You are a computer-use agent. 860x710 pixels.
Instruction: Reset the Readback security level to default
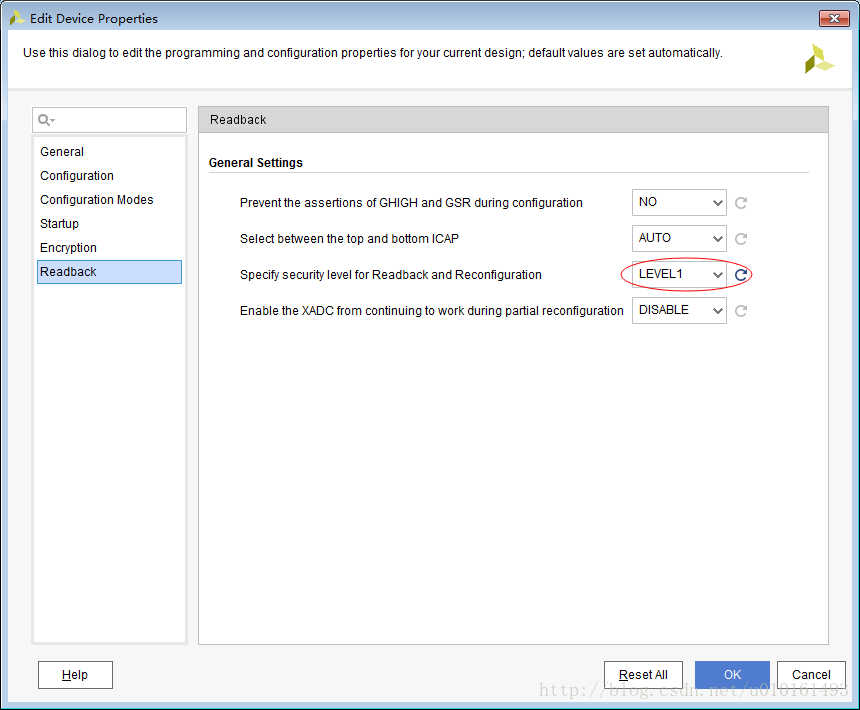tap(741, 275)
